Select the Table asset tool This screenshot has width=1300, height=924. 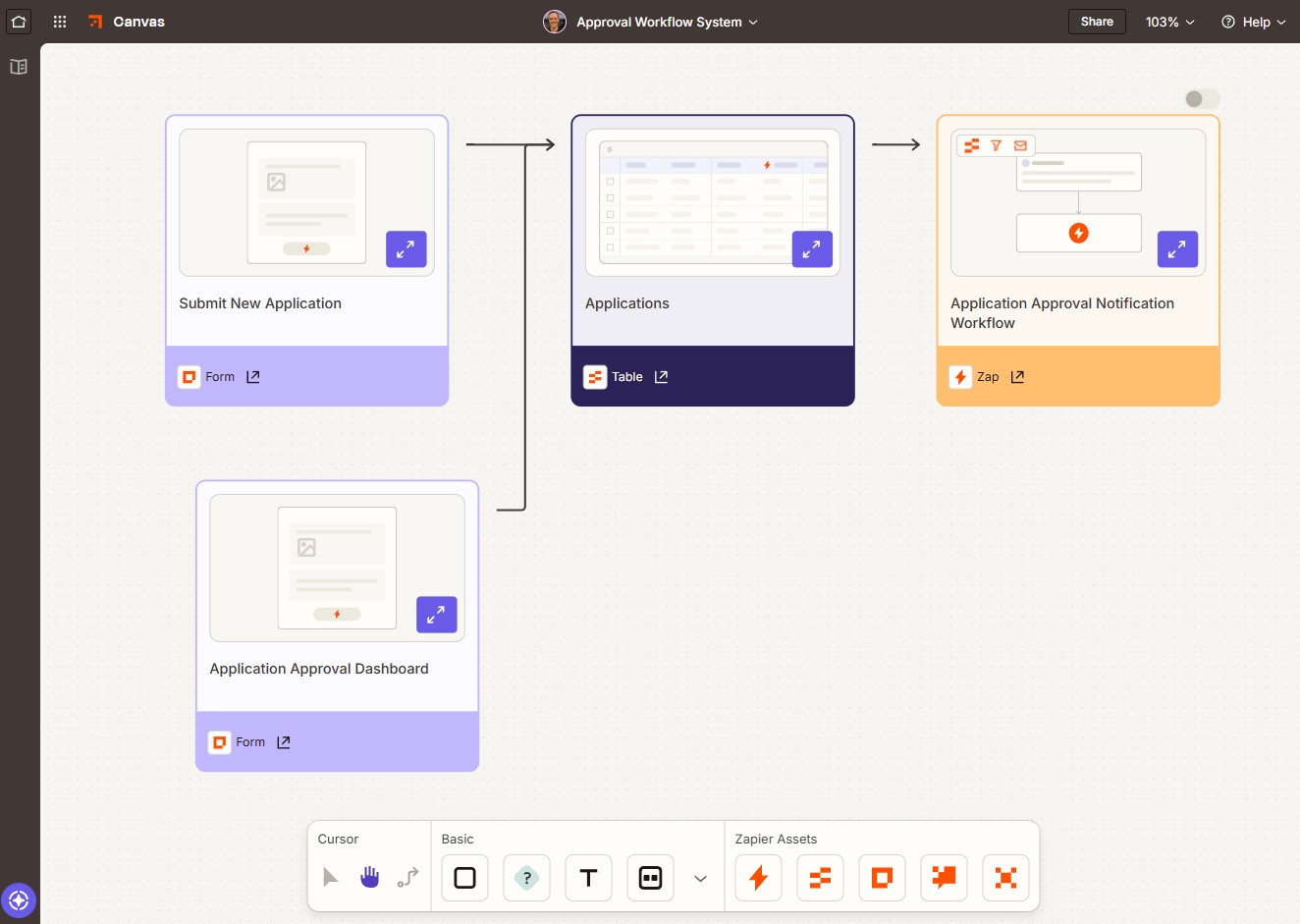820,878
